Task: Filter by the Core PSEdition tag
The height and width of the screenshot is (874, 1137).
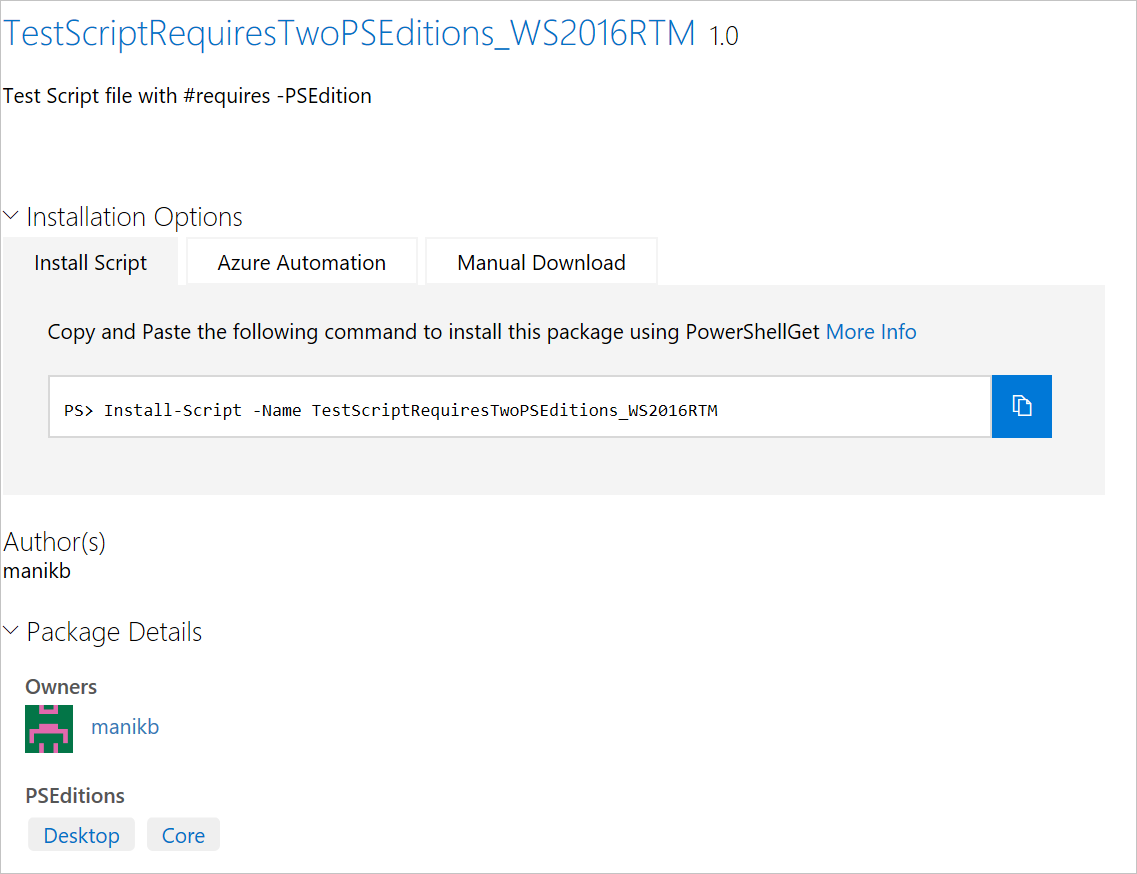Action: [183, 834]
